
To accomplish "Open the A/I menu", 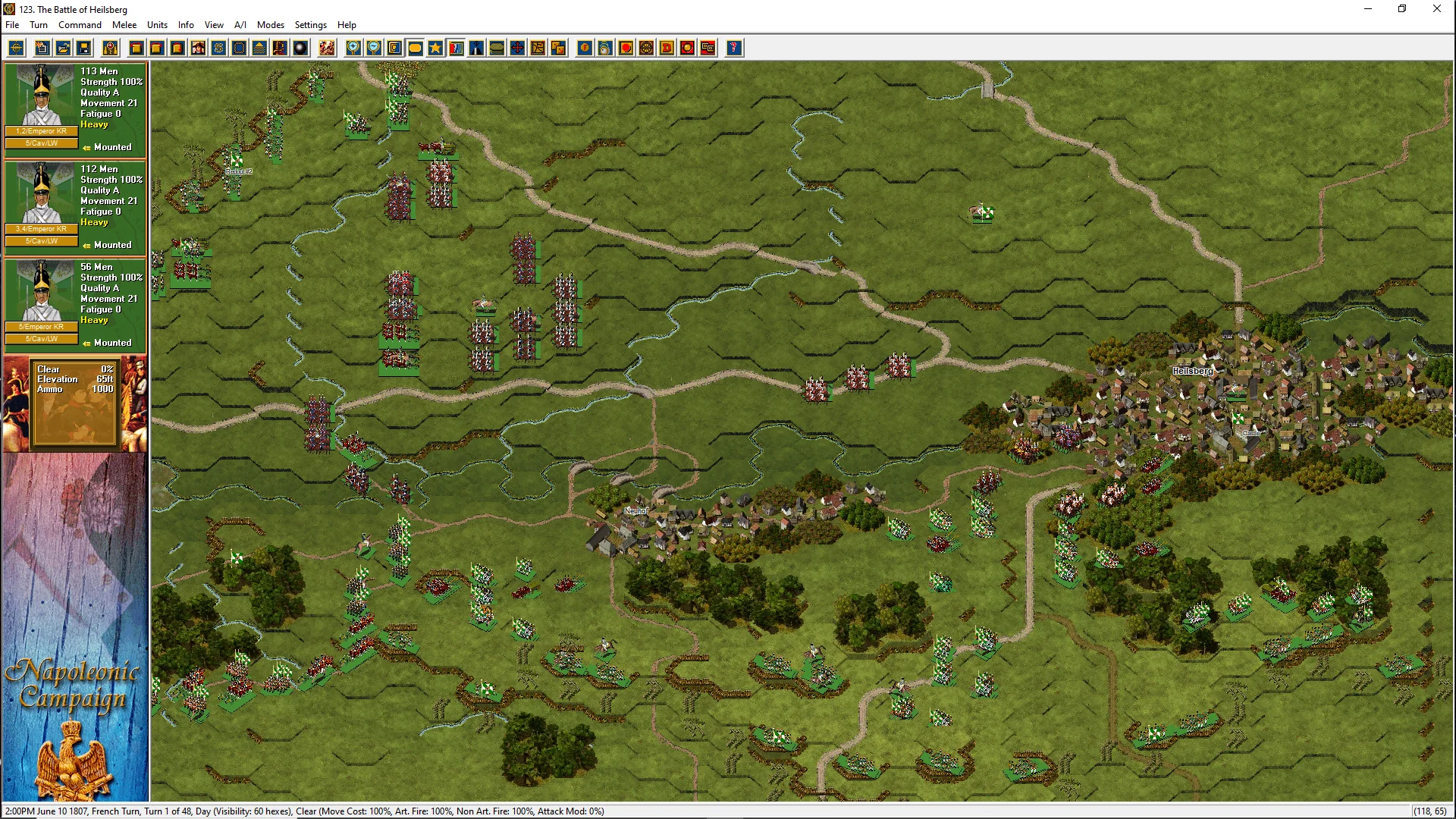I will pos(240,25).
